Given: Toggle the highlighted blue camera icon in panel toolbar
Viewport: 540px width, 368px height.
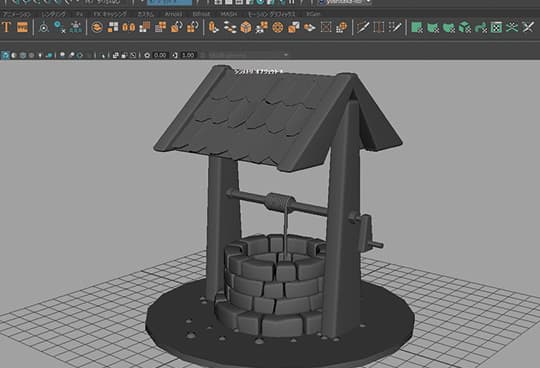Looking at the screenshot, I should 5,55.
